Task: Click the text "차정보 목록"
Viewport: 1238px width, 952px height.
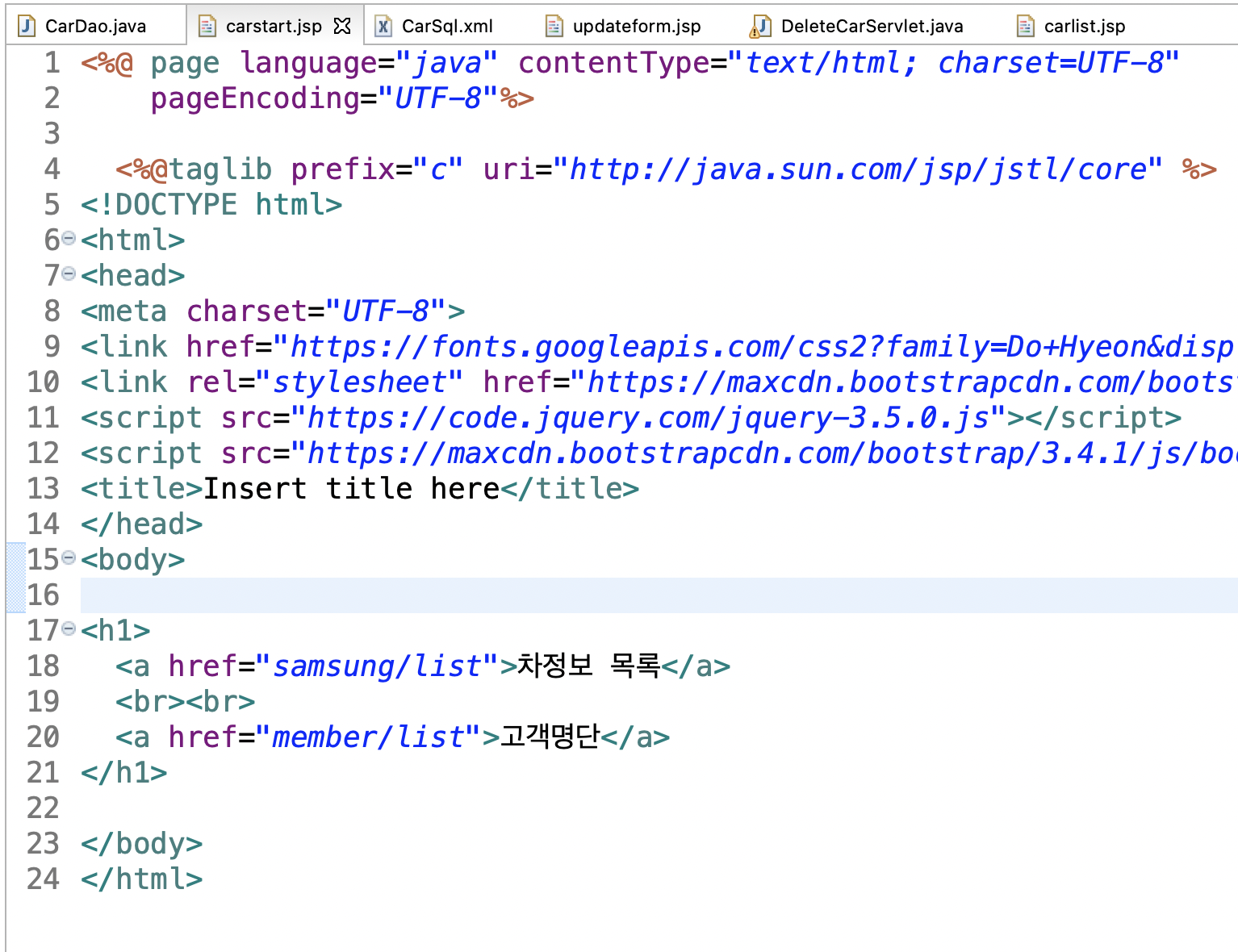Action: coord(588,666)
